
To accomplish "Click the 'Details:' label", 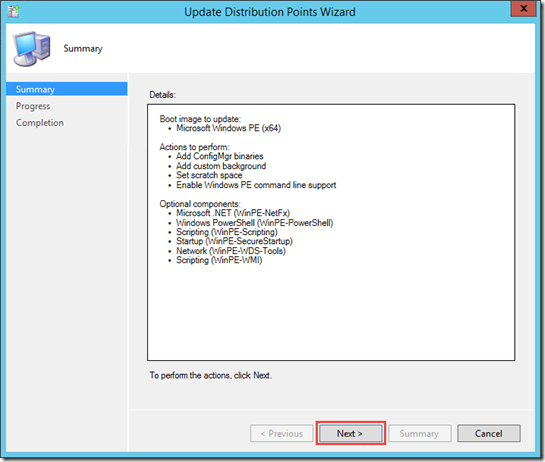I will pos(163,95).
